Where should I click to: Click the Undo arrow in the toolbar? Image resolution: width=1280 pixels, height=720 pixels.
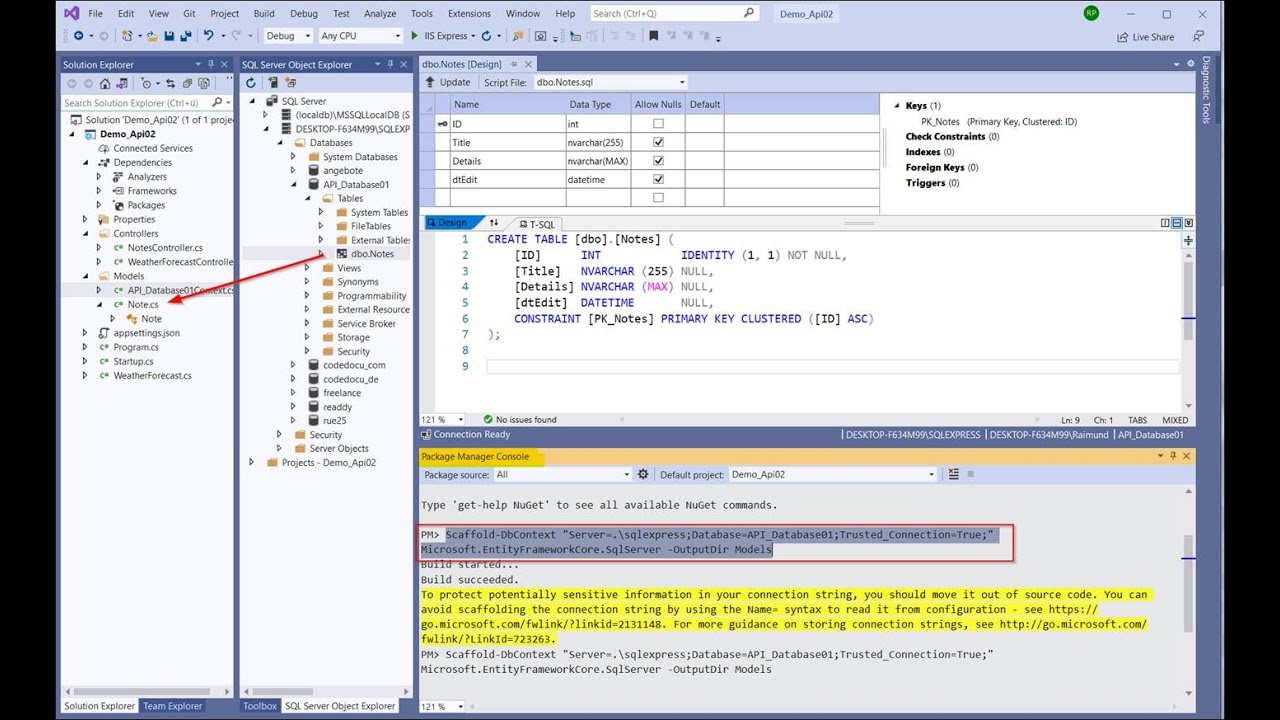coord(208,36)
